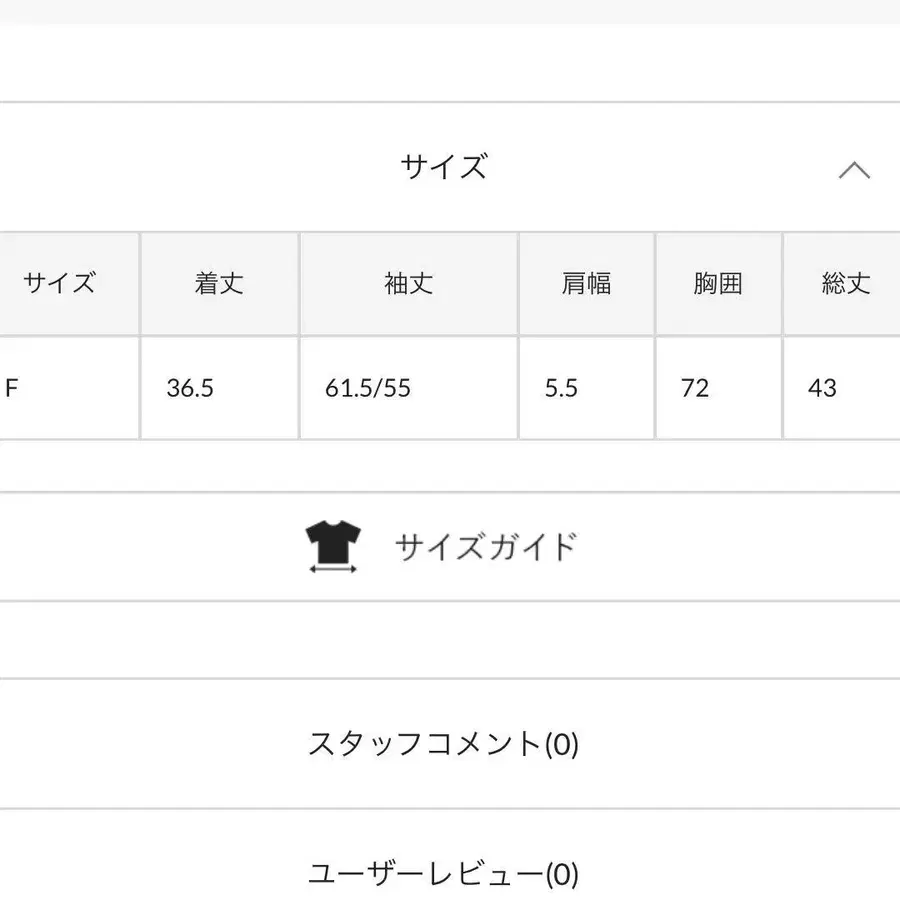Click the (0) count beside ユーザーレビュー

[x=561, y=875]
